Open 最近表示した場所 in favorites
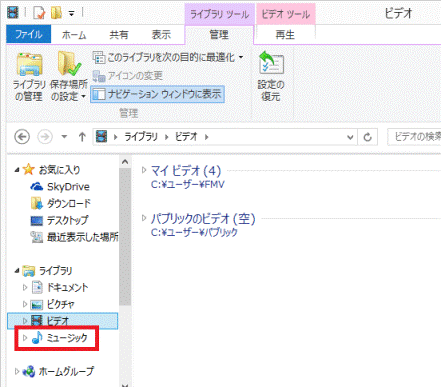 [x=83, y=237]
